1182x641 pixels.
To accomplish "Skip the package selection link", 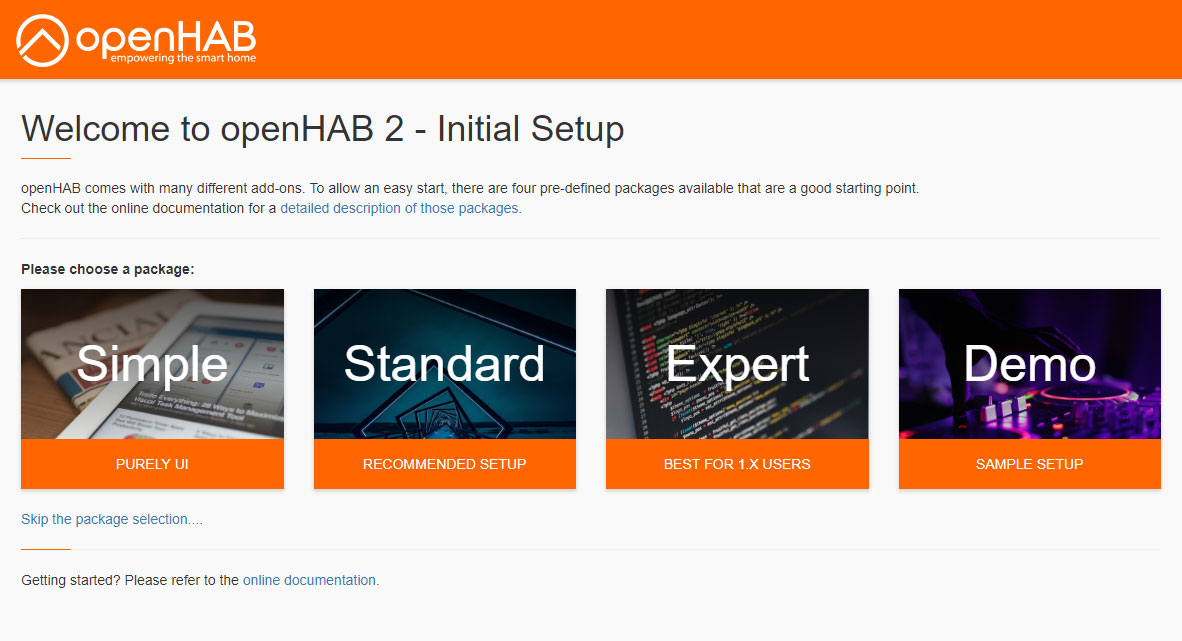I will pyautogui.click(x=112, y=519).
